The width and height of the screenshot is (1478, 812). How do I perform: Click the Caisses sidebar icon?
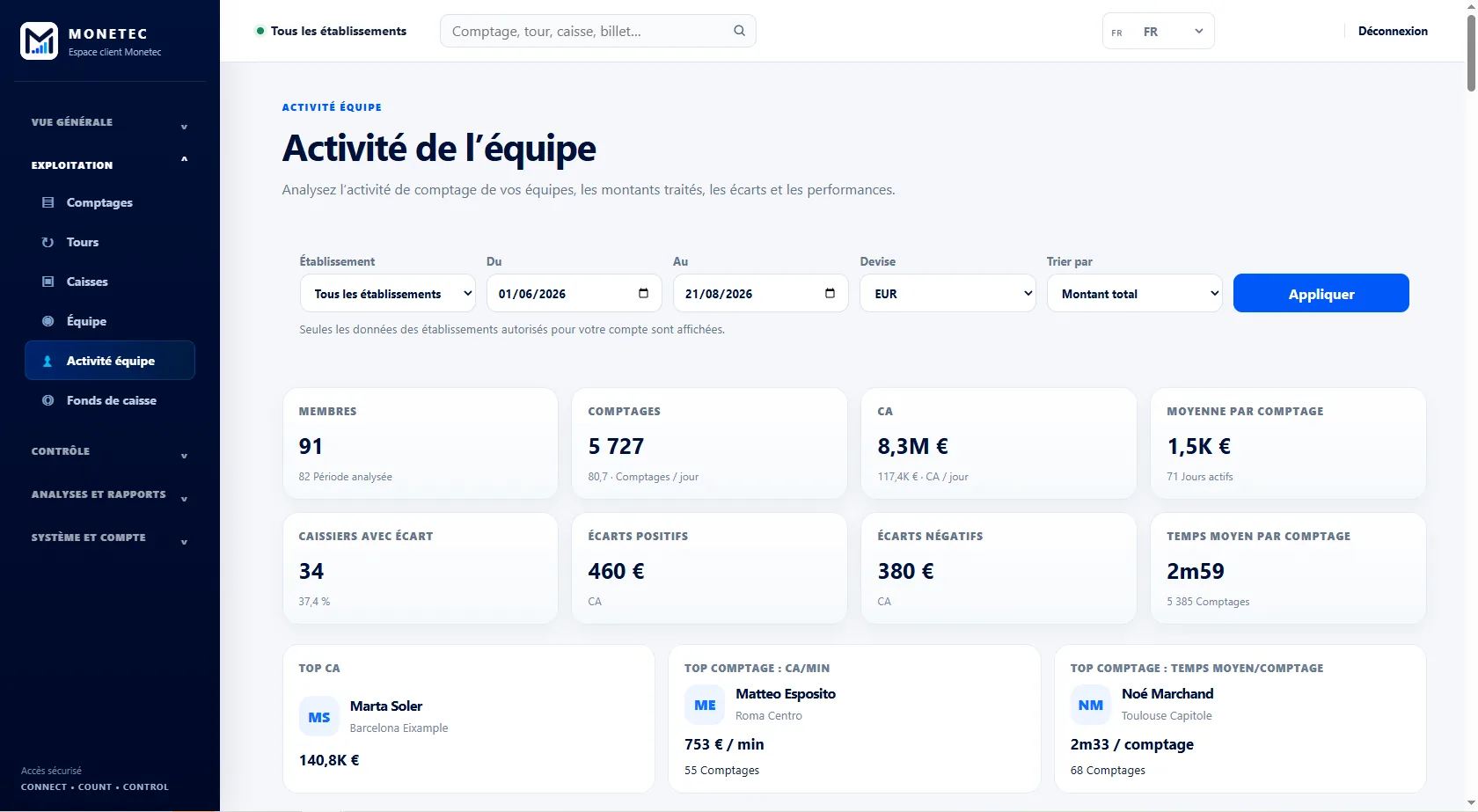tap(48, 282)
